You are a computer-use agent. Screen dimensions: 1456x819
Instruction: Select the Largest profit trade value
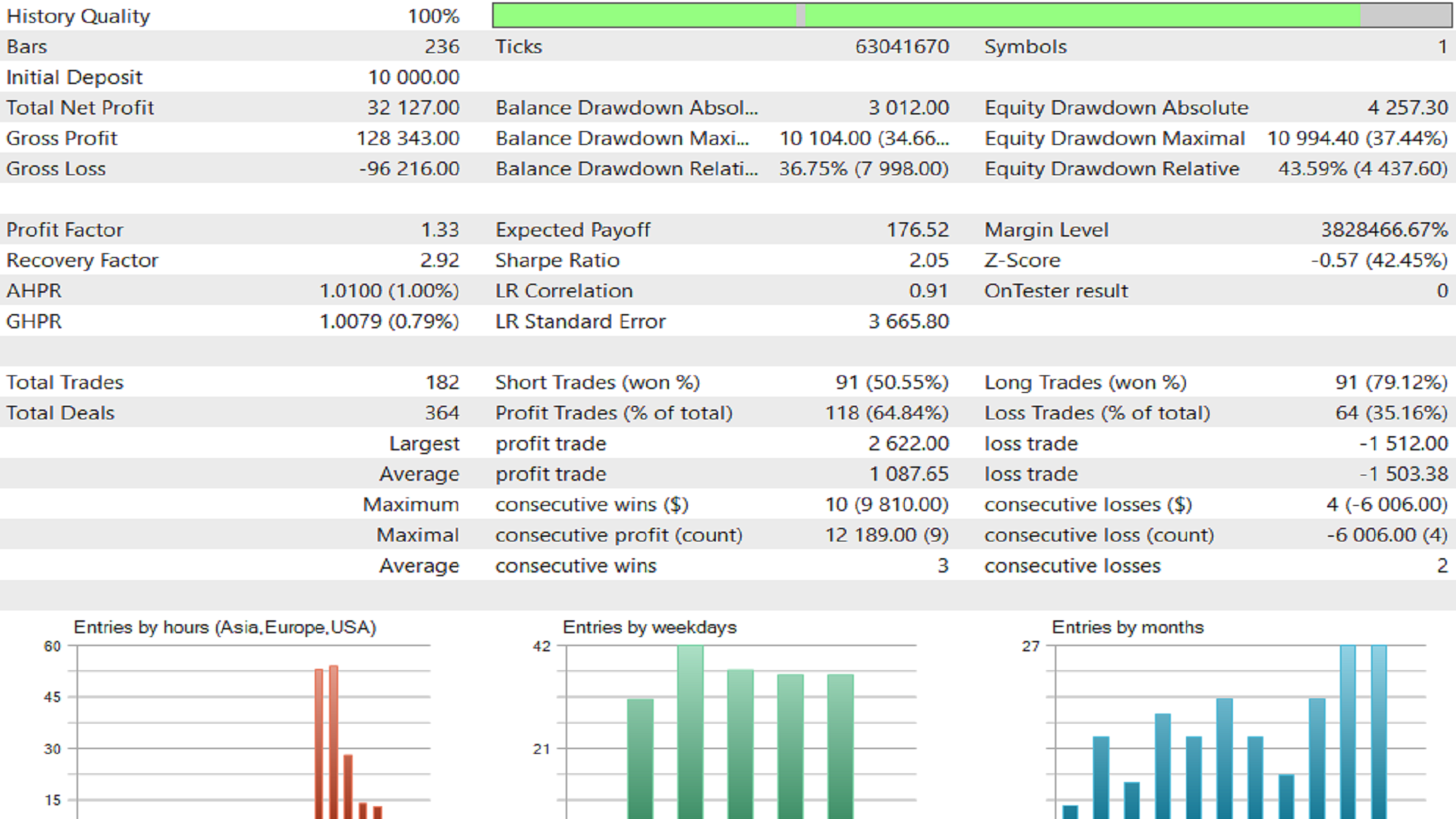tap(909, 443)
